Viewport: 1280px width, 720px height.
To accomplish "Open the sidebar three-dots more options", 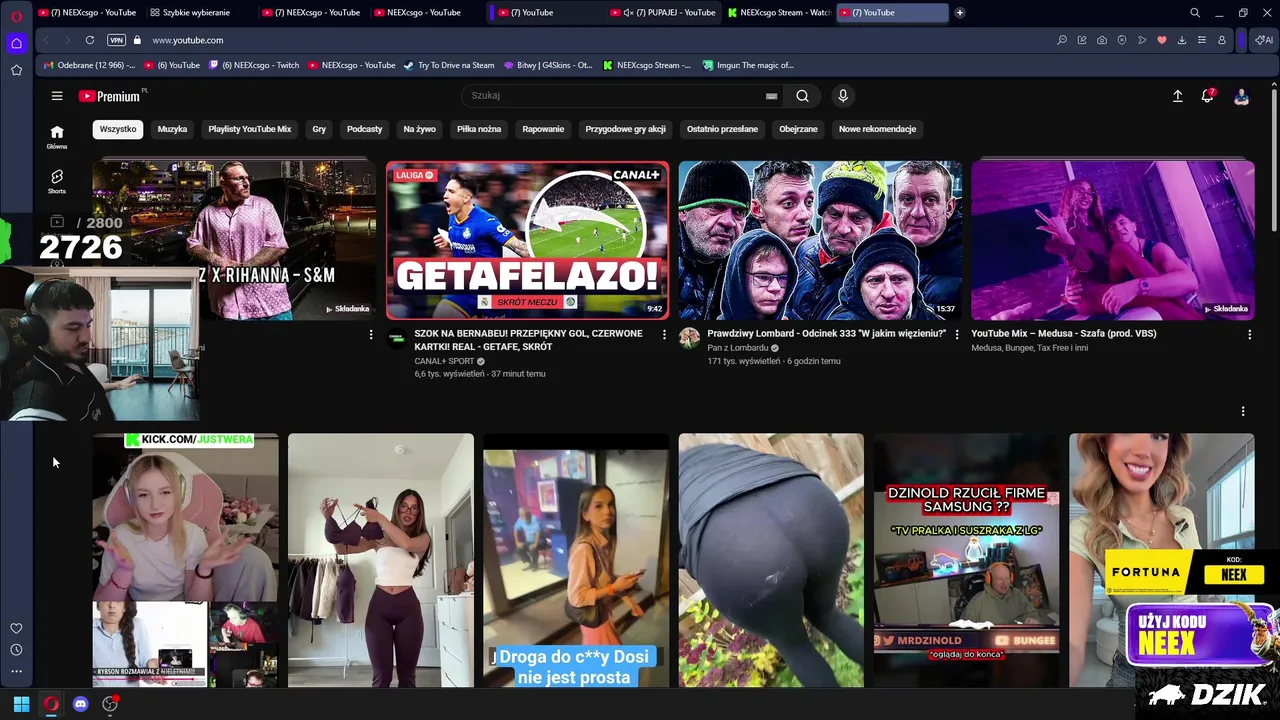I will coord(16,671).
